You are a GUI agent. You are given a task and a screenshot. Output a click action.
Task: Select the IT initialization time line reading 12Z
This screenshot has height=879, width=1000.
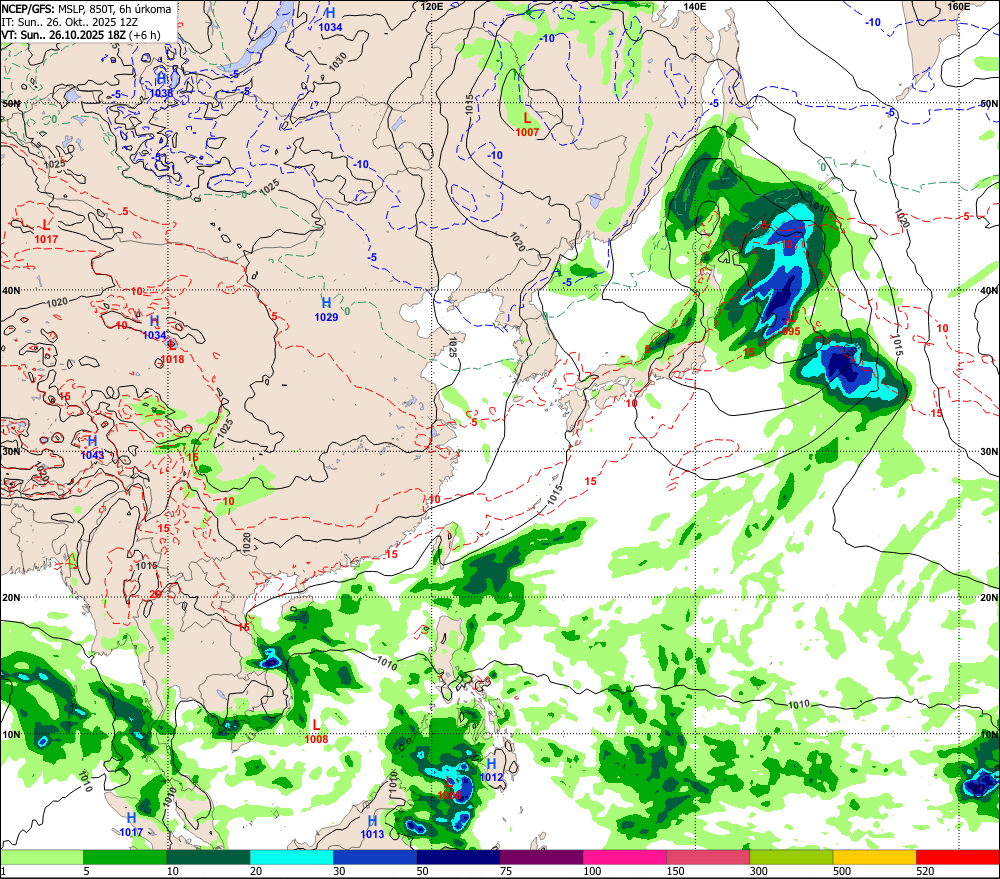pyautogui.click(x=70, y=22)
